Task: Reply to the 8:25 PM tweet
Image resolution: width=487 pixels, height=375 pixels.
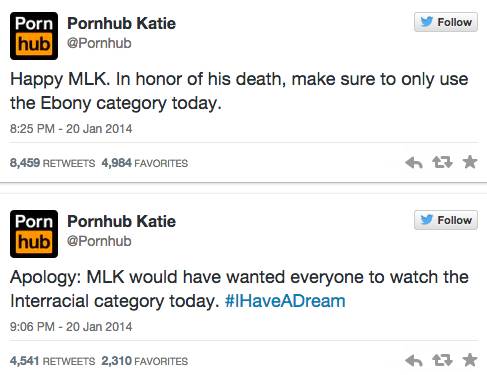Action: click(414, 163)
